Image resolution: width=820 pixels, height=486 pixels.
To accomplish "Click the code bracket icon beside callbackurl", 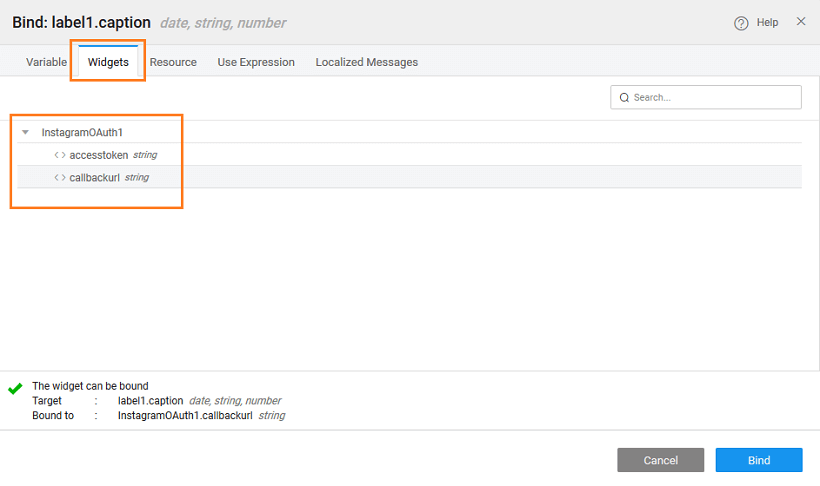I will click(x=60, y=177).
